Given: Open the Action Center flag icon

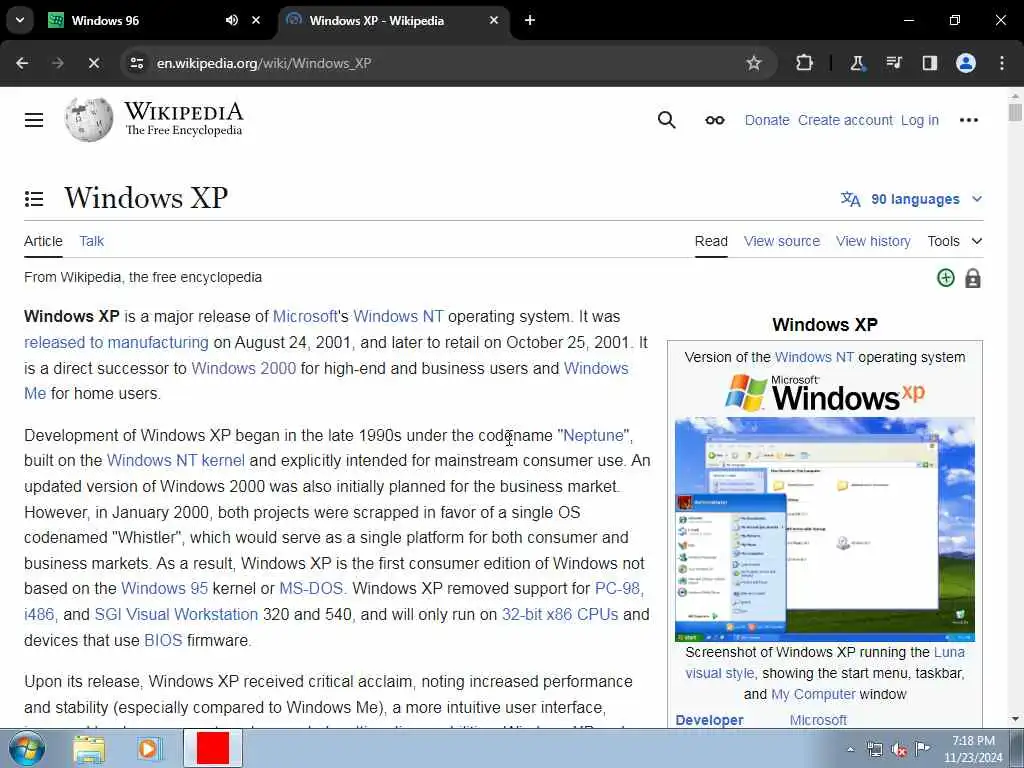Looking at the screenshot, I should (922, 749).
